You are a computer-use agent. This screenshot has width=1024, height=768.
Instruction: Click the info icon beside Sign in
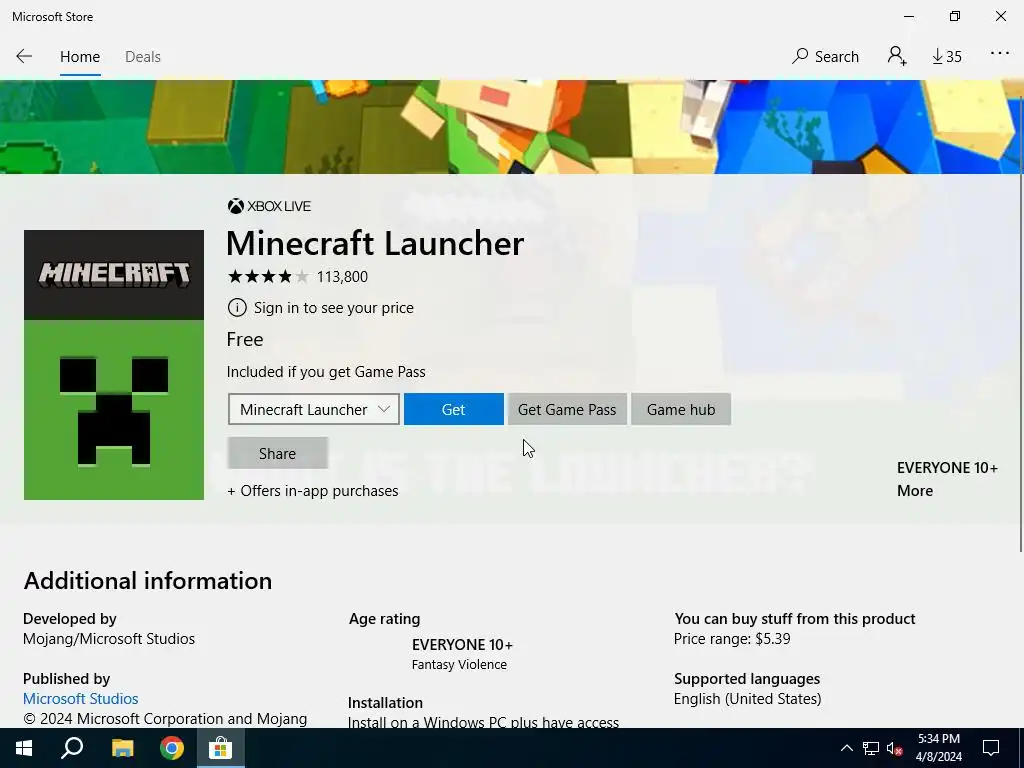click(237, 308)
